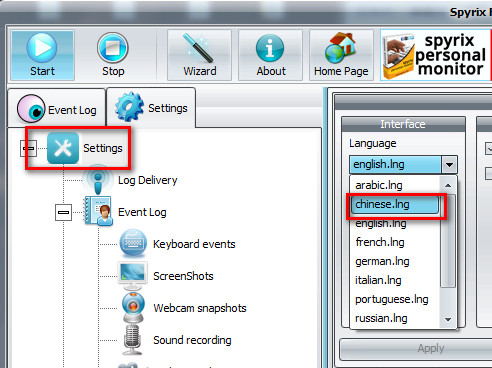Screen dimensions: 492x368
Task: Click the Webcam snapshots camera icon
Action: (x=133, y=307)
